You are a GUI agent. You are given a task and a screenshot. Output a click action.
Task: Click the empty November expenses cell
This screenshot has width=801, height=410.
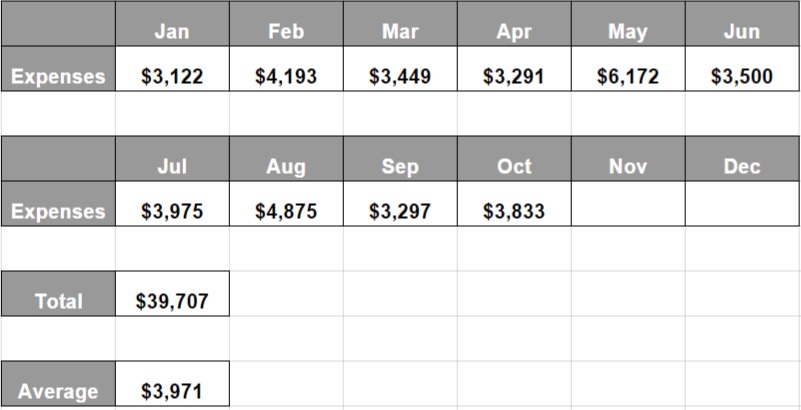[628, 204]
